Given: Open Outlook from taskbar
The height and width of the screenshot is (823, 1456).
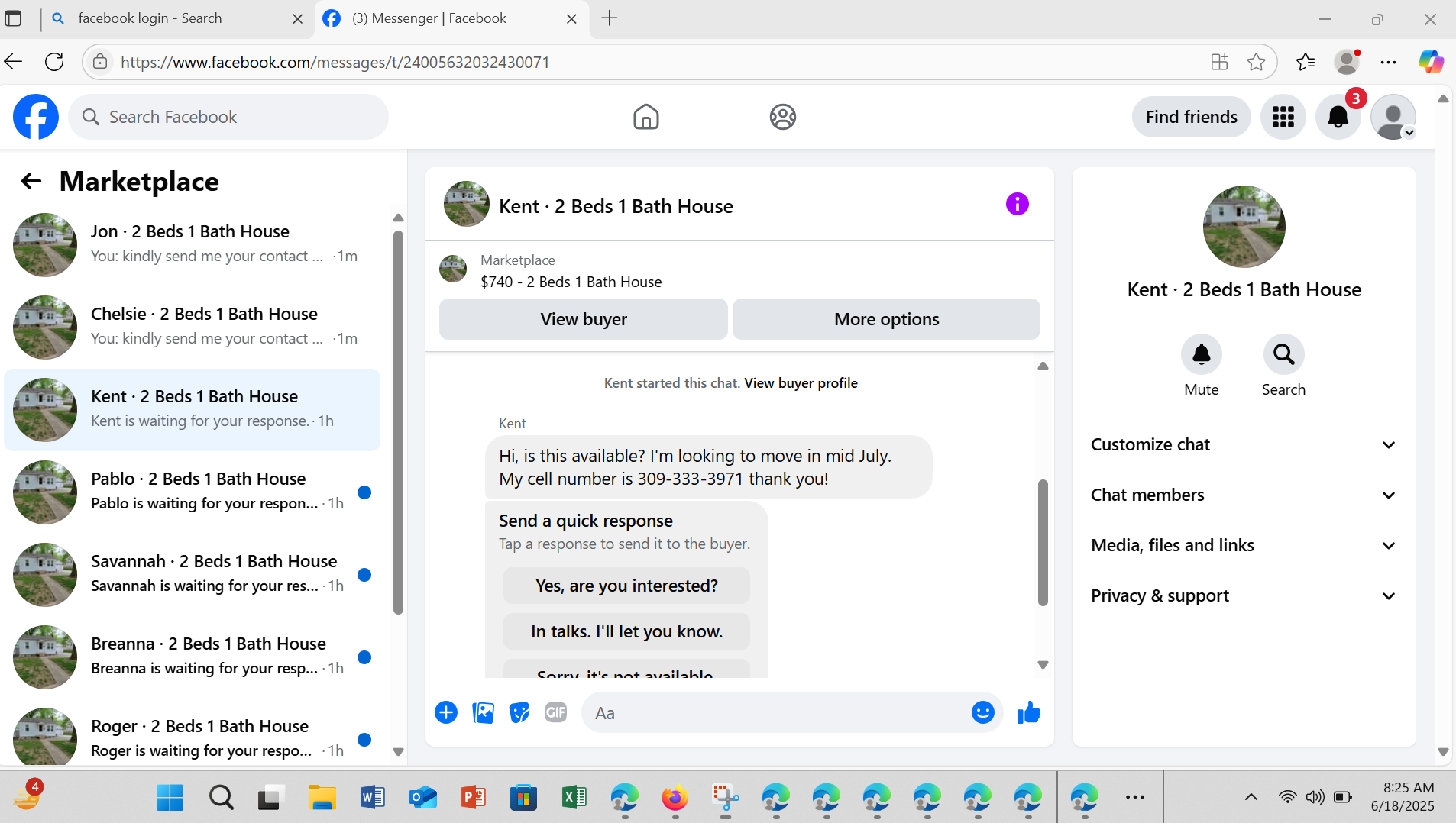Looking at the screenshot, I should (x=422, y=798).
